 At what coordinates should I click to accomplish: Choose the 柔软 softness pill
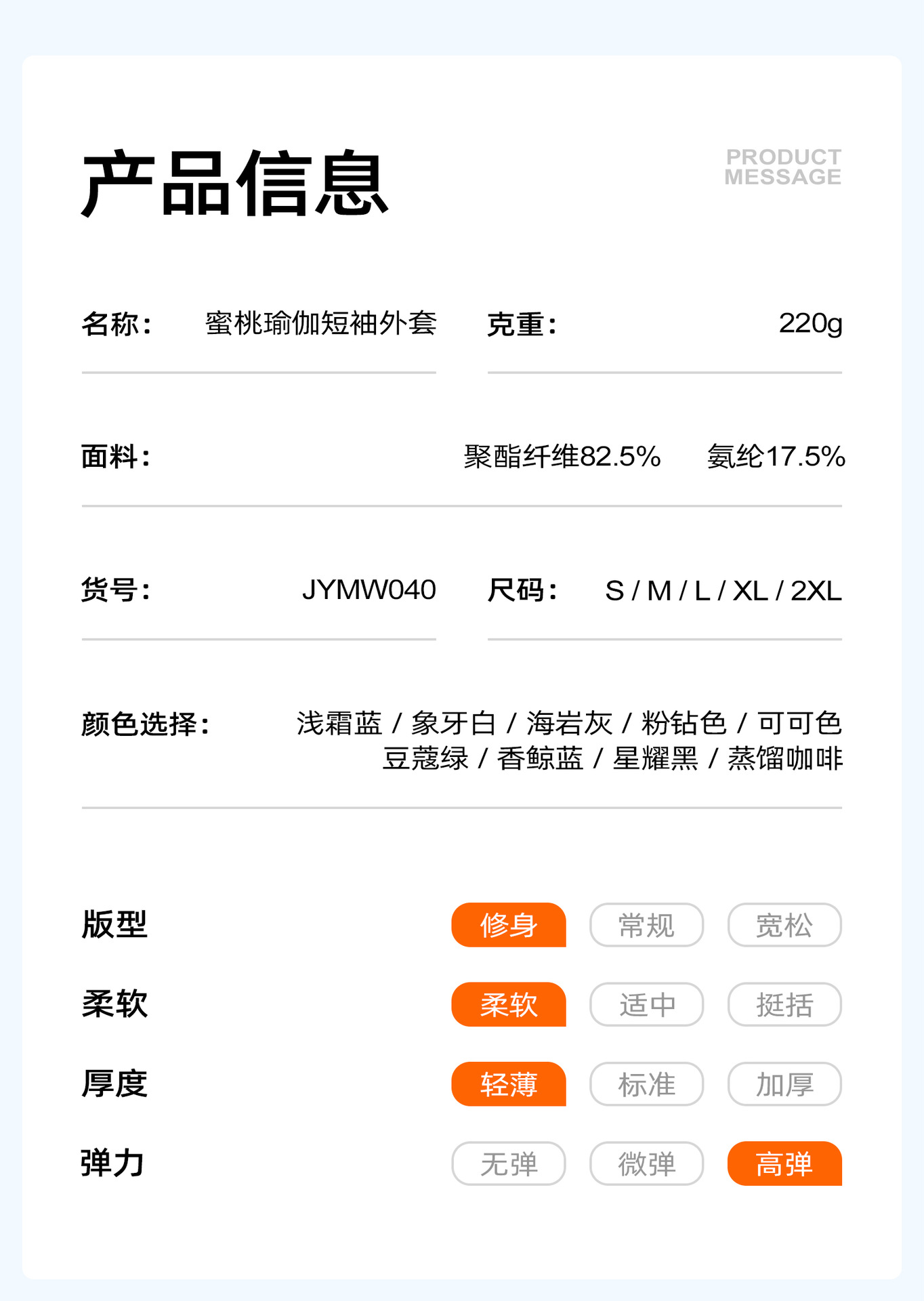click(x=509, y=1004)
